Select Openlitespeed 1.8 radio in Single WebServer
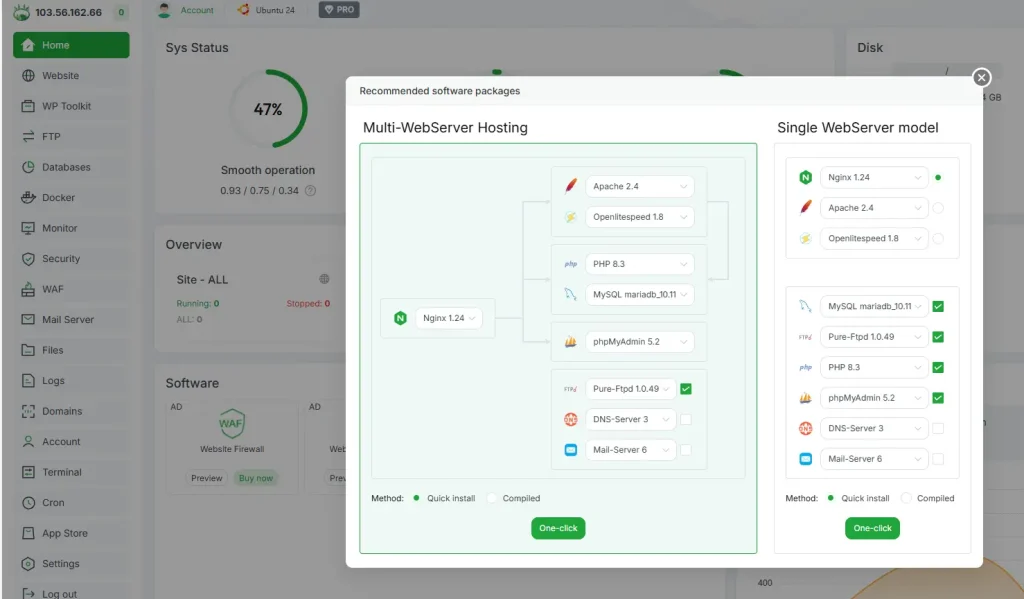 (938, 238)
